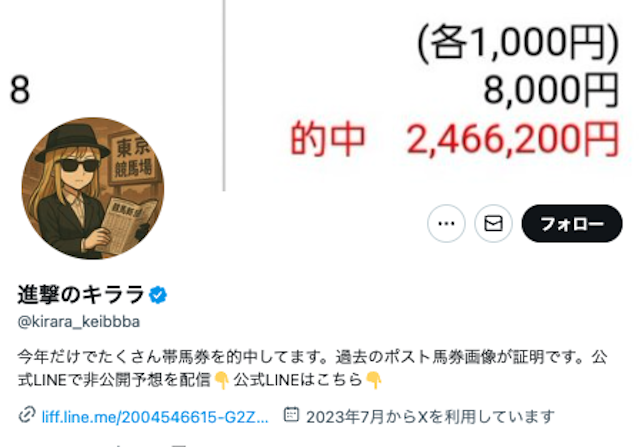Screen dimensions: 640x447
Task: Click the chain link icon beside URL
Action: tap(27, 416)
